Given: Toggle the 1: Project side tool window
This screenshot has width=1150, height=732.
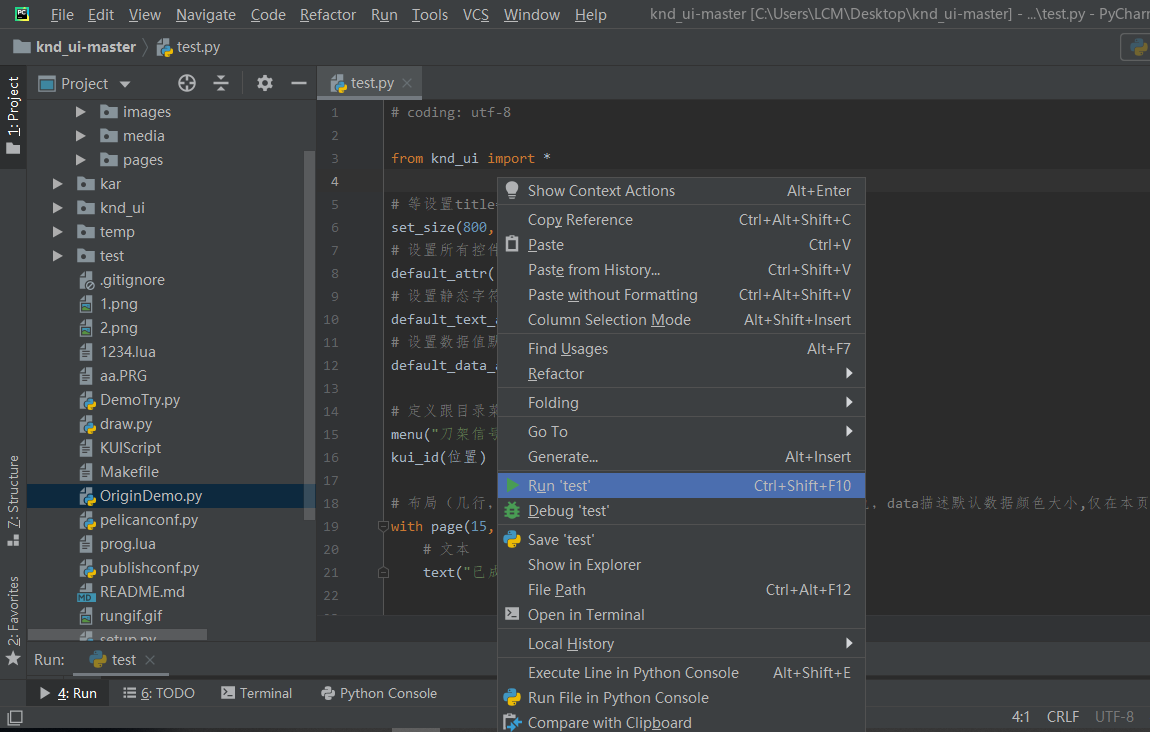Looking at the screenshot, I should coord(13,115).
